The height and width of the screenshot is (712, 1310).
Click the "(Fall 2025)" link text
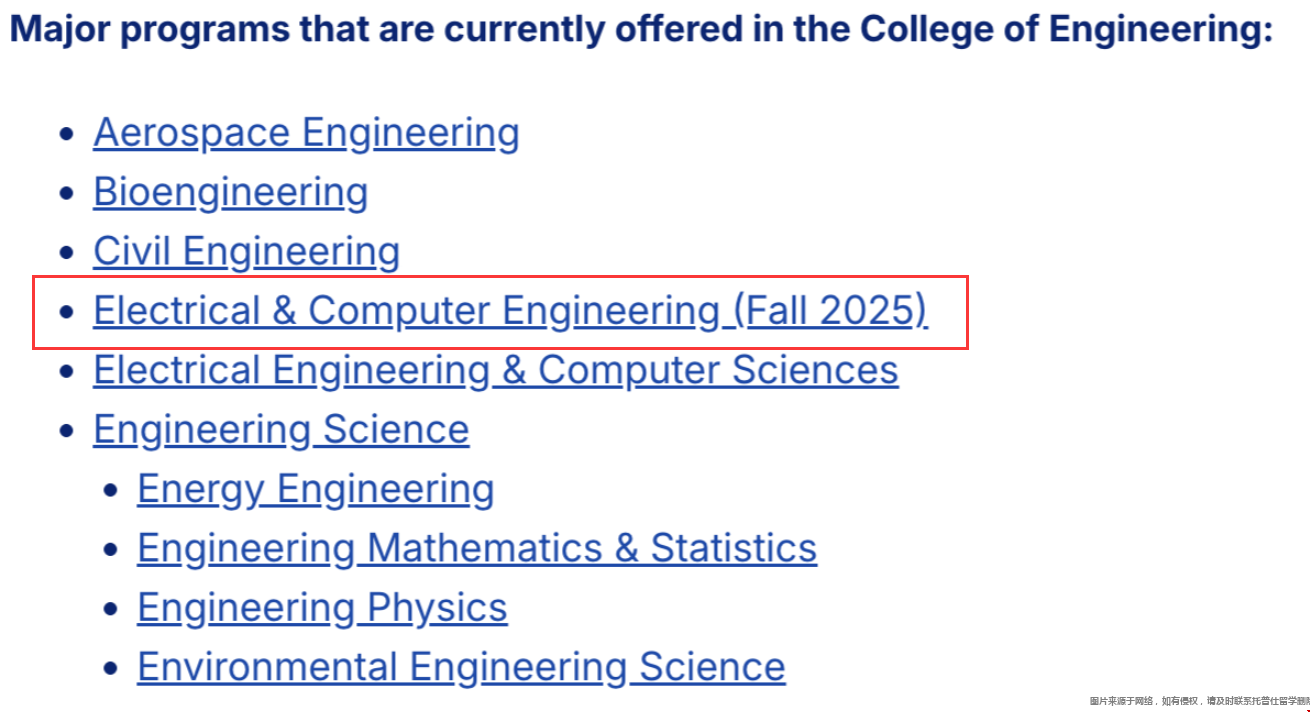point(831,311)
